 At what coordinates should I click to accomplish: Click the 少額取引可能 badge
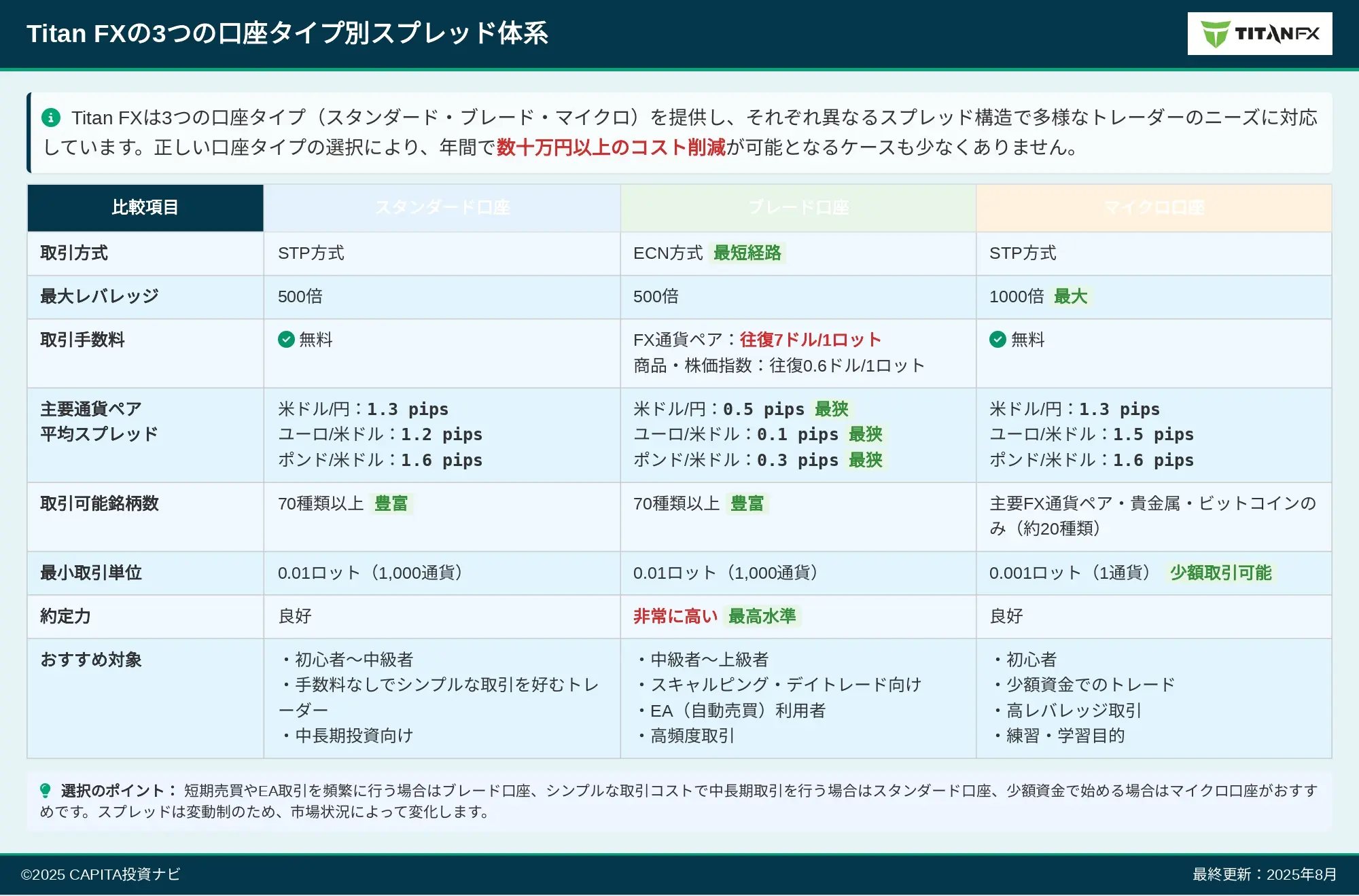(1220, 573)
